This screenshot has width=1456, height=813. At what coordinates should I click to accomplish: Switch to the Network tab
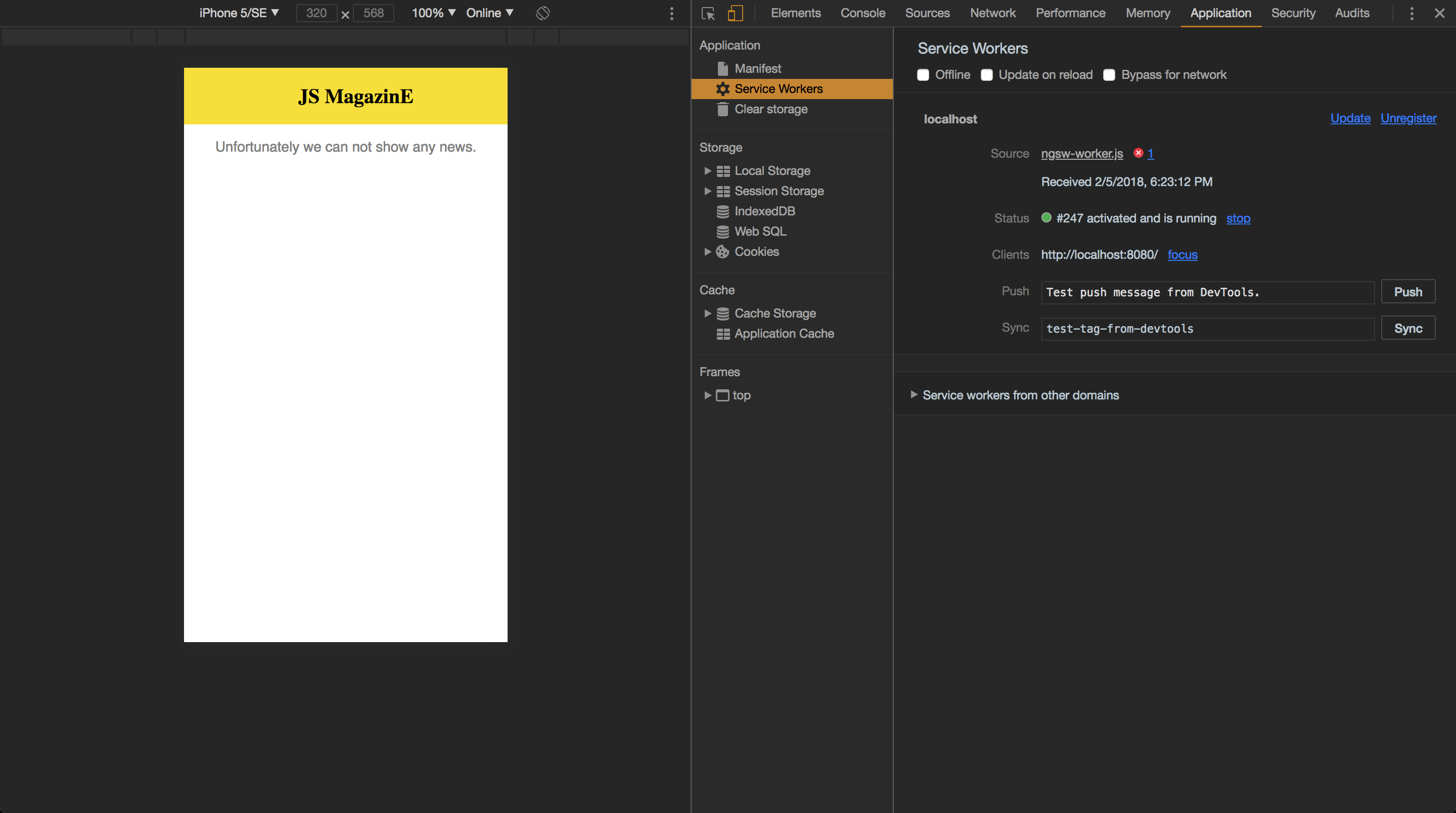click(992, 13)
